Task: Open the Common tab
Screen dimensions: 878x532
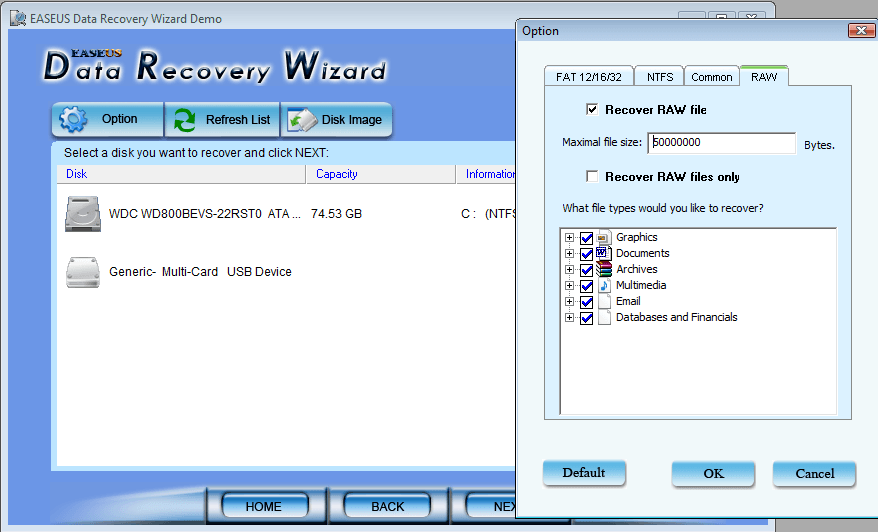Action: click(712, 77)
